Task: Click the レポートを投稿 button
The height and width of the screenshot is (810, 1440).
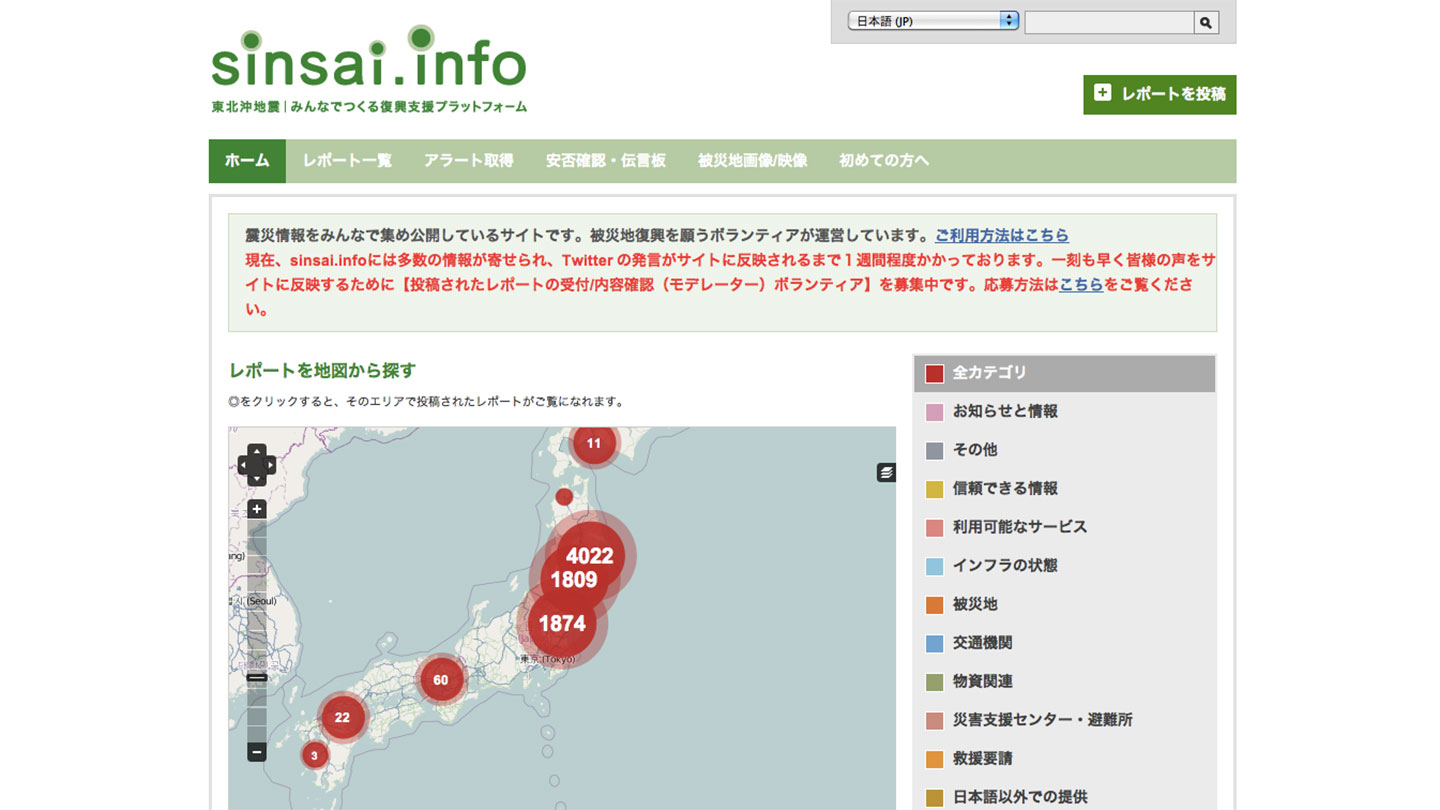Action: [x=1160, y=94]
